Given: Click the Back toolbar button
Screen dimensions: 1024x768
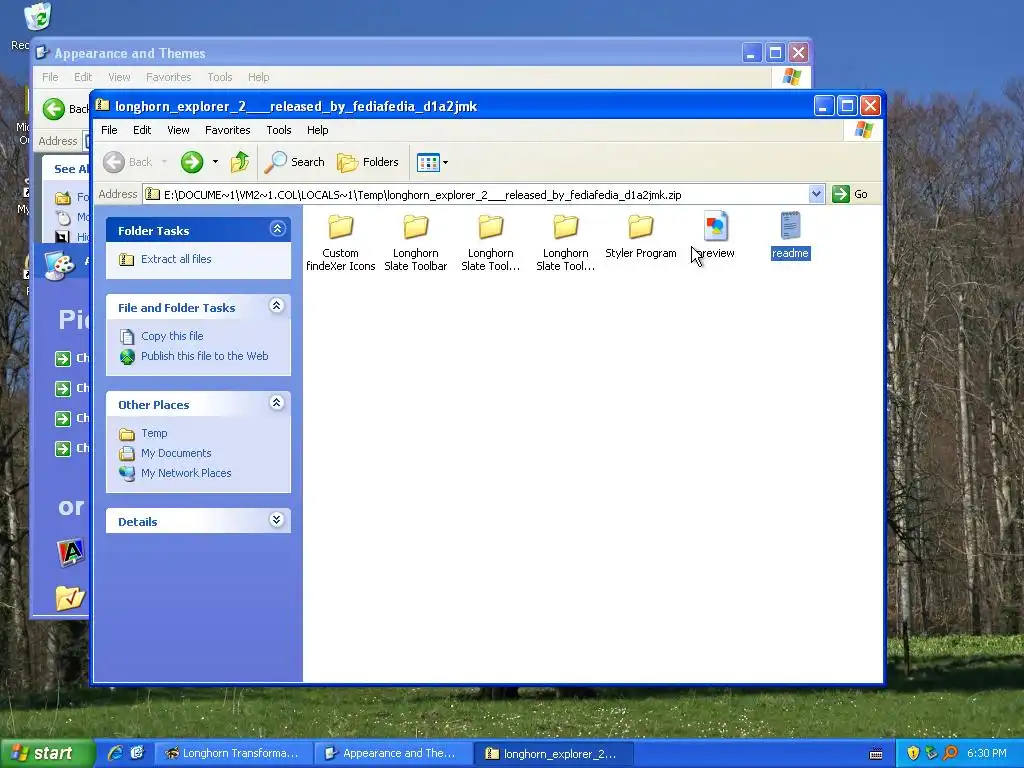Looking at the screenshot, I should tap(128, 162).
